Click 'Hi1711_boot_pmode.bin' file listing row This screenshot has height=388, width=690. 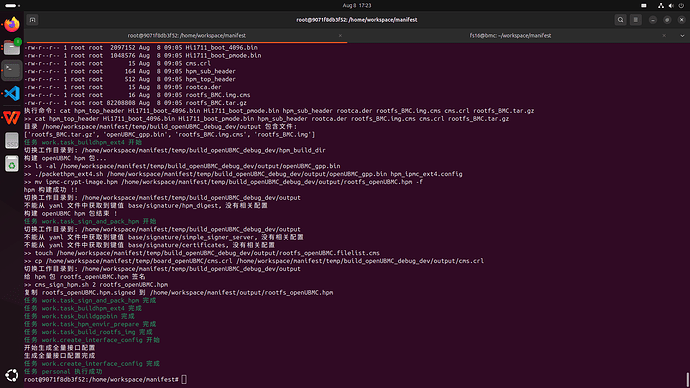[143, 55]
